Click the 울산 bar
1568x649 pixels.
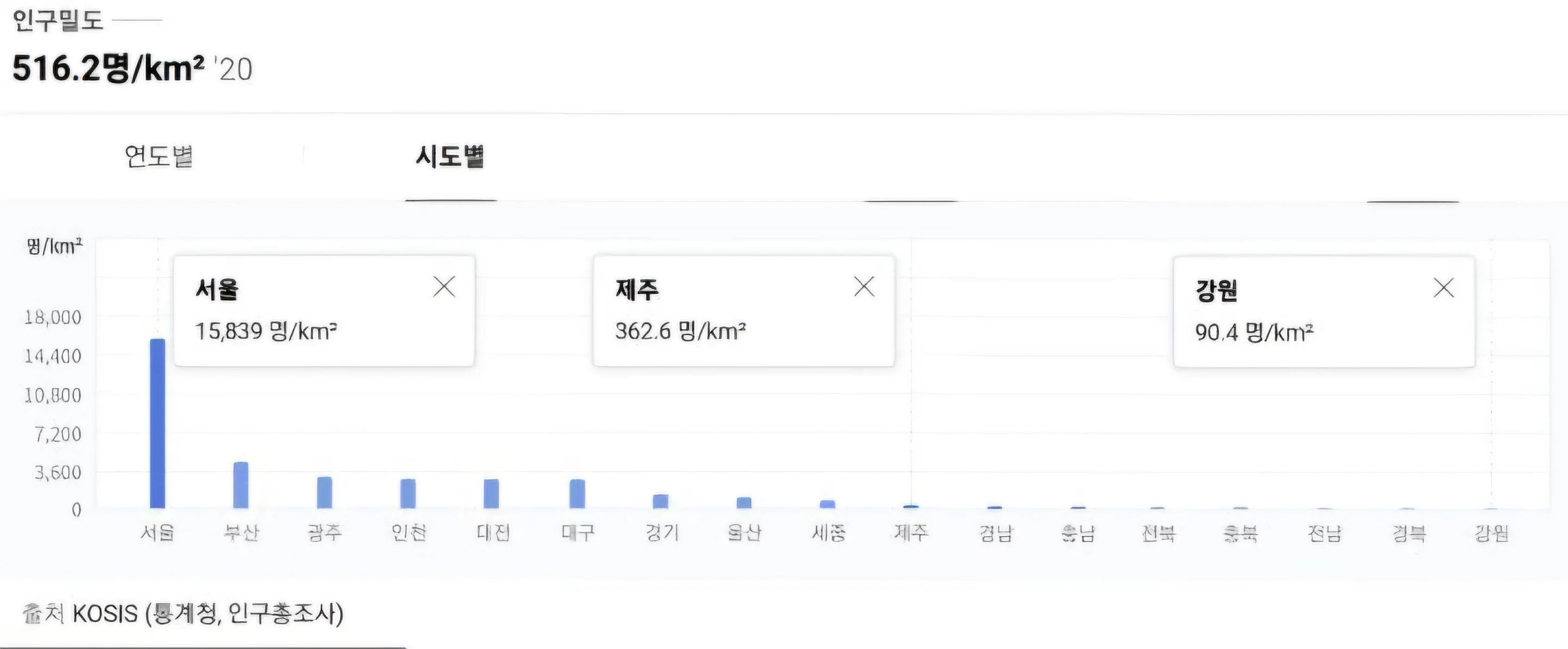click(x=744, y=503)
